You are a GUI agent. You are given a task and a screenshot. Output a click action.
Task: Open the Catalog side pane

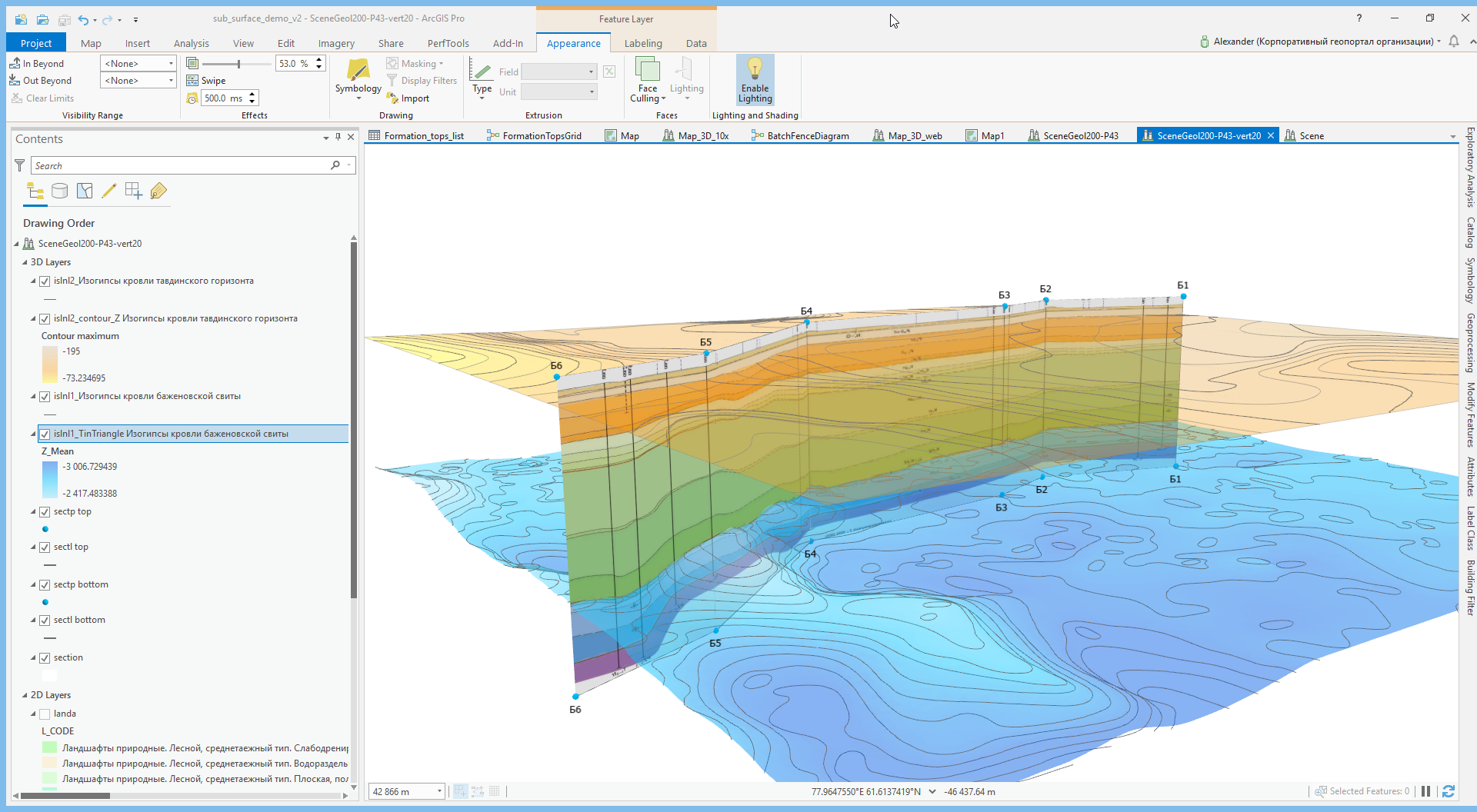click(x=1470, y=232)
